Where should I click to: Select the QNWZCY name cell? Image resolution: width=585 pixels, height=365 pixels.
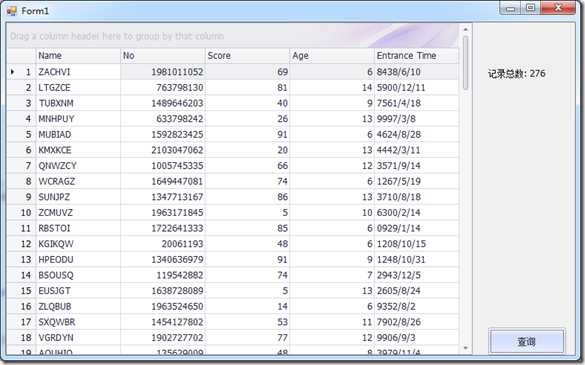pyautogui.click(x=78, y=166)
